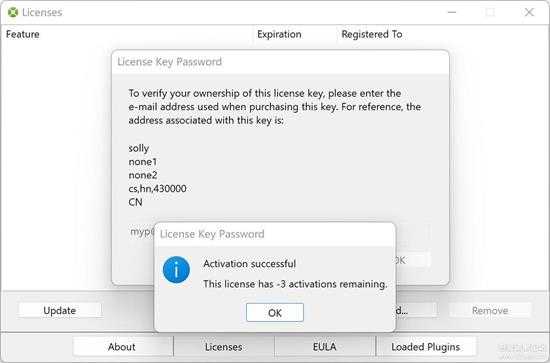Click the partly covered OK button behind popup

(413, 260)
